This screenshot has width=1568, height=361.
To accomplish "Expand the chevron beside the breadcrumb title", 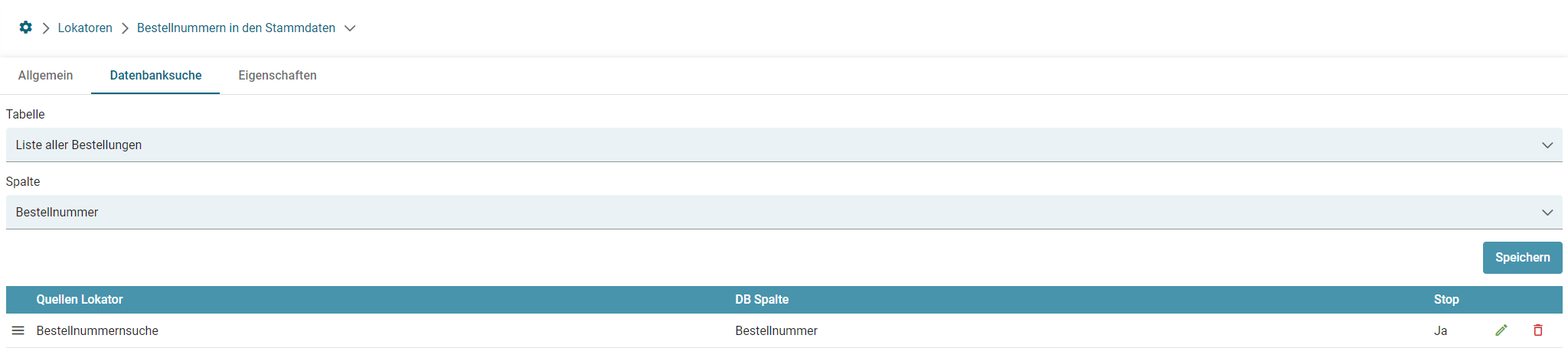I will pyautogui.click(x=350, y=28).
